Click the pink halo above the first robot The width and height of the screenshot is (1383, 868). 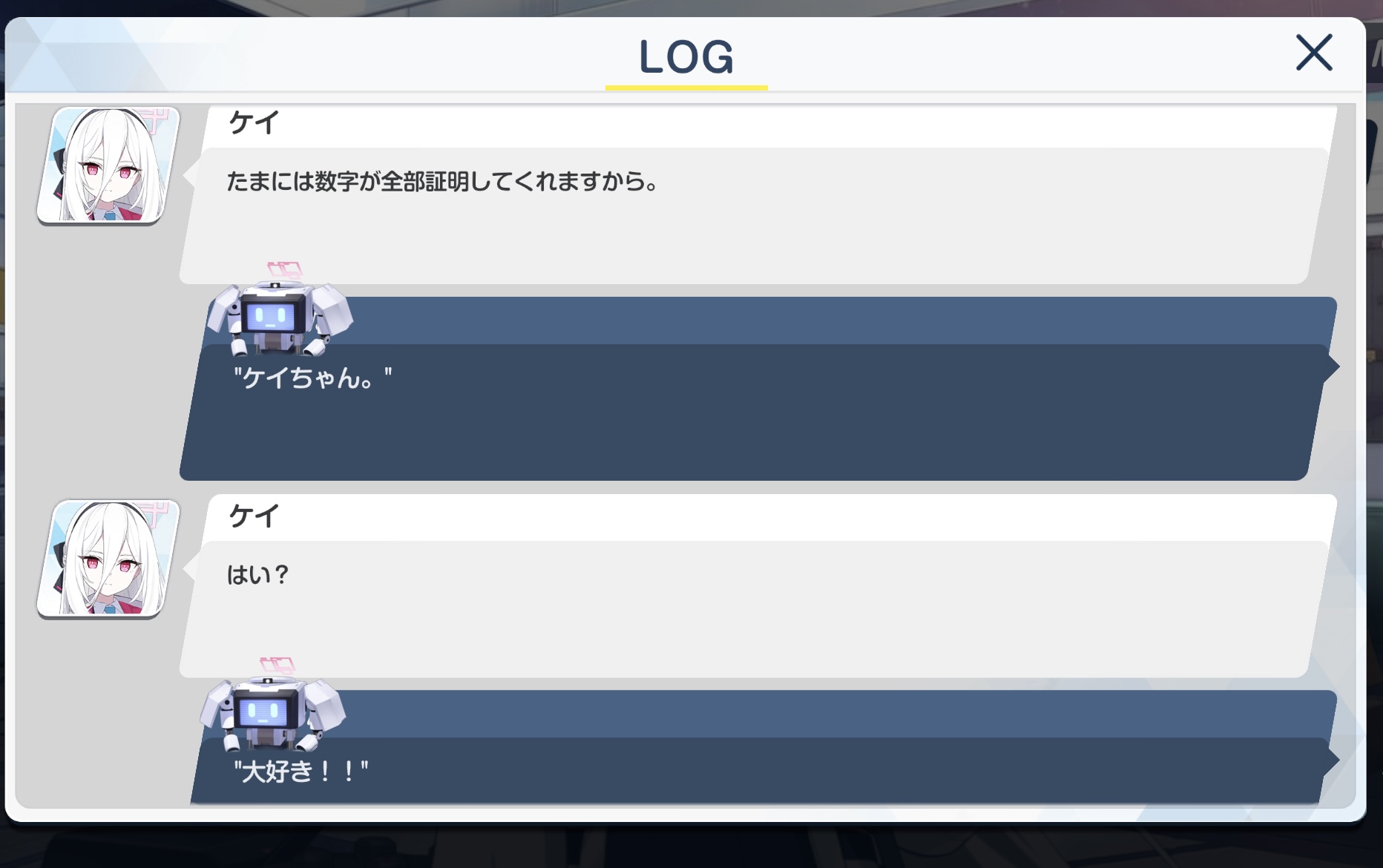click(x=285, y=269)
